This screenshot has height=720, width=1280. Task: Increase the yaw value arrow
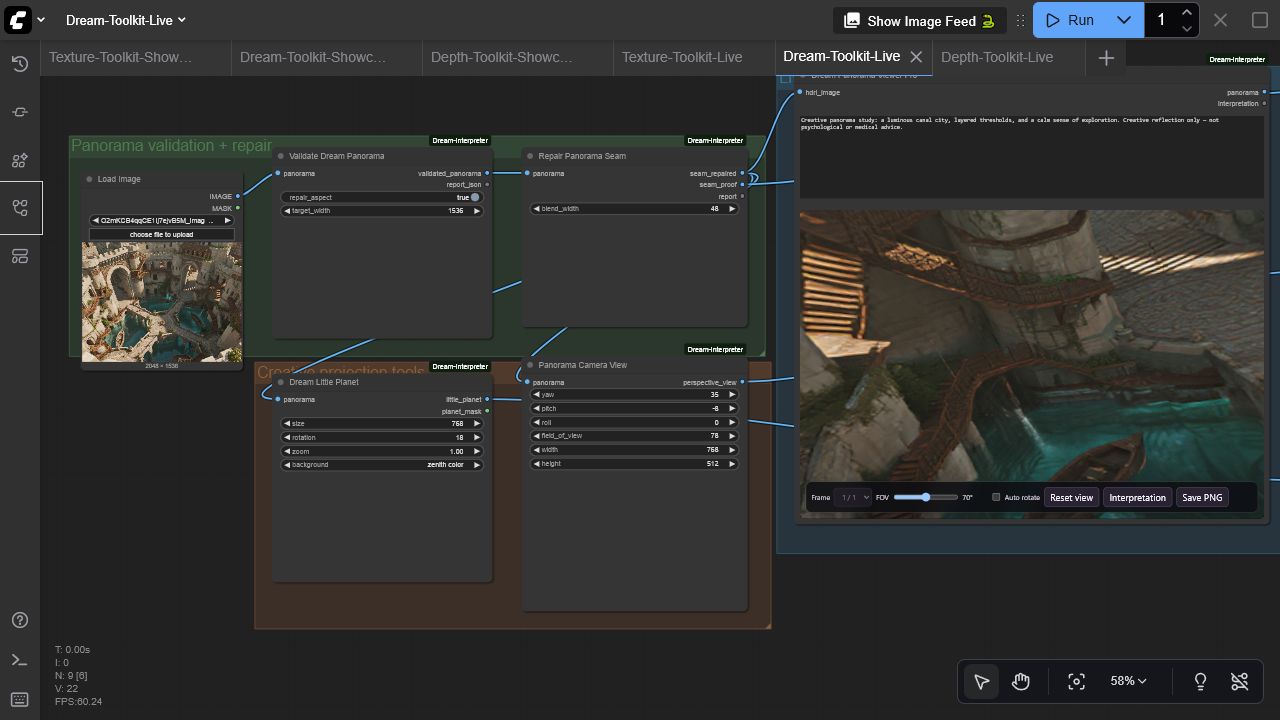click(x=731, y=395)
